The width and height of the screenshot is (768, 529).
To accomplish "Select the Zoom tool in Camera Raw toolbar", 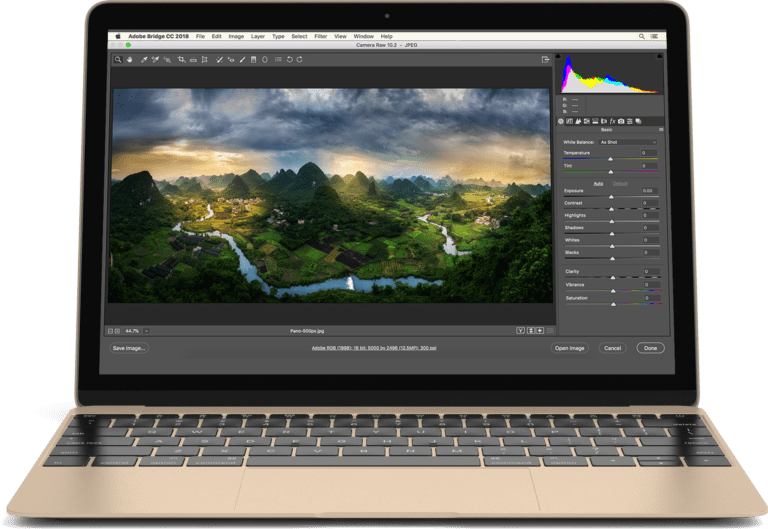I will [118, 59].
